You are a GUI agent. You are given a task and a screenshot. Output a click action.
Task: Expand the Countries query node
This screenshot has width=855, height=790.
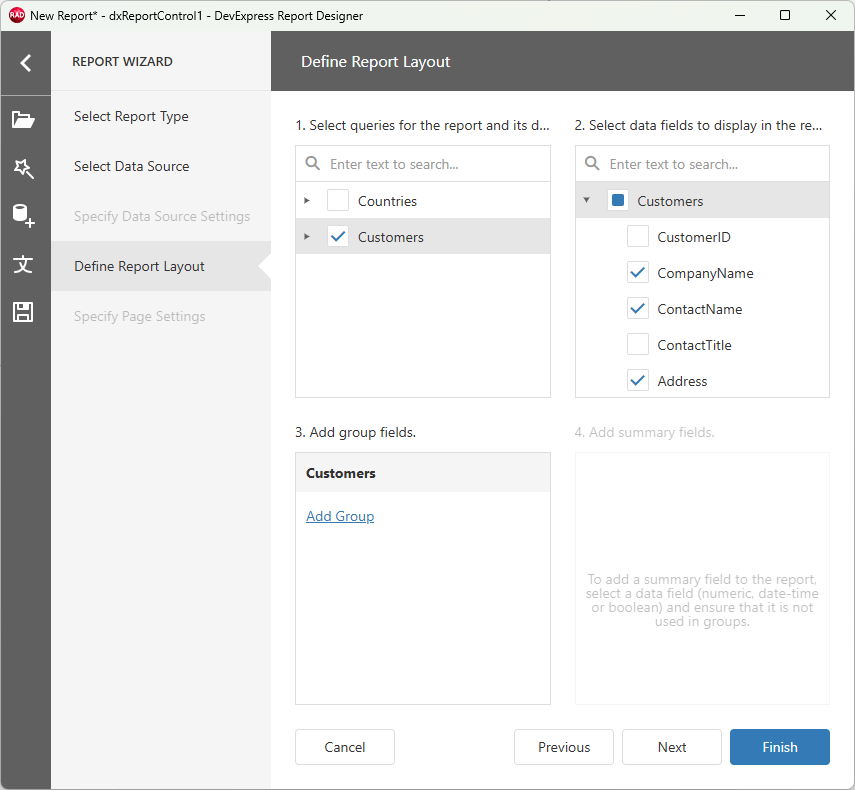tap(307, 201)
